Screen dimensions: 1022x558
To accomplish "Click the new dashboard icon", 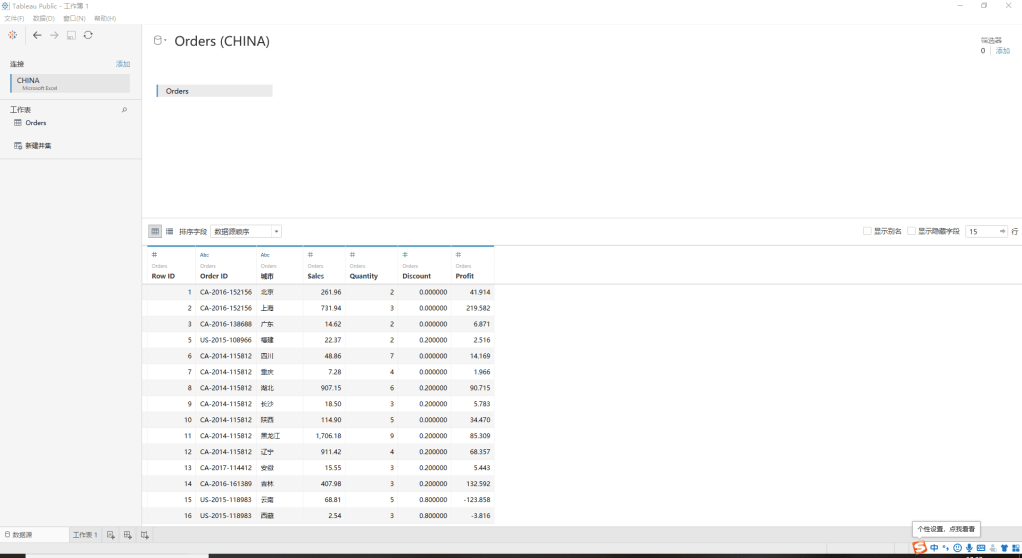I will (x=128, y=536).
